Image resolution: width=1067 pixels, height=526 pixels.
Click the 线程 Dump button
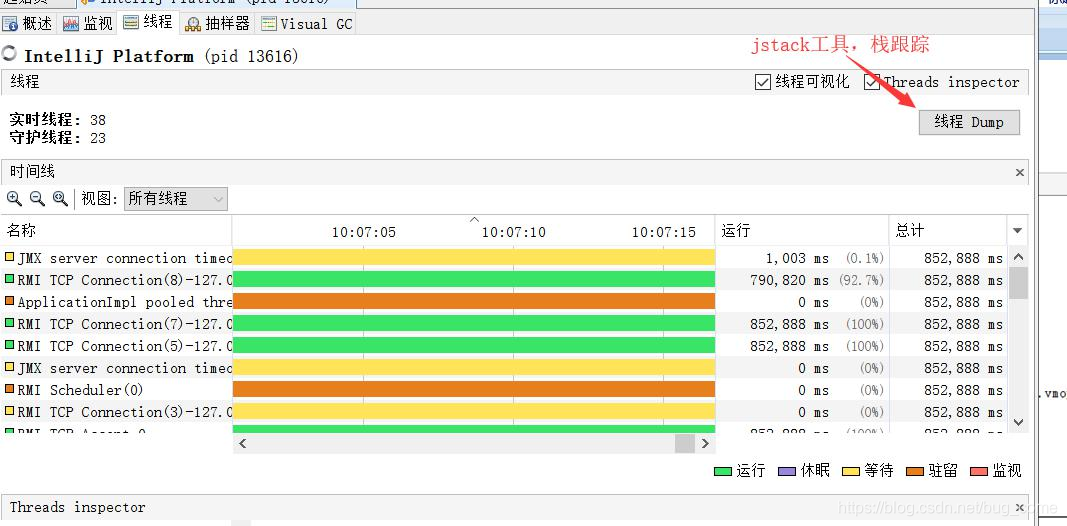(969, 122)
